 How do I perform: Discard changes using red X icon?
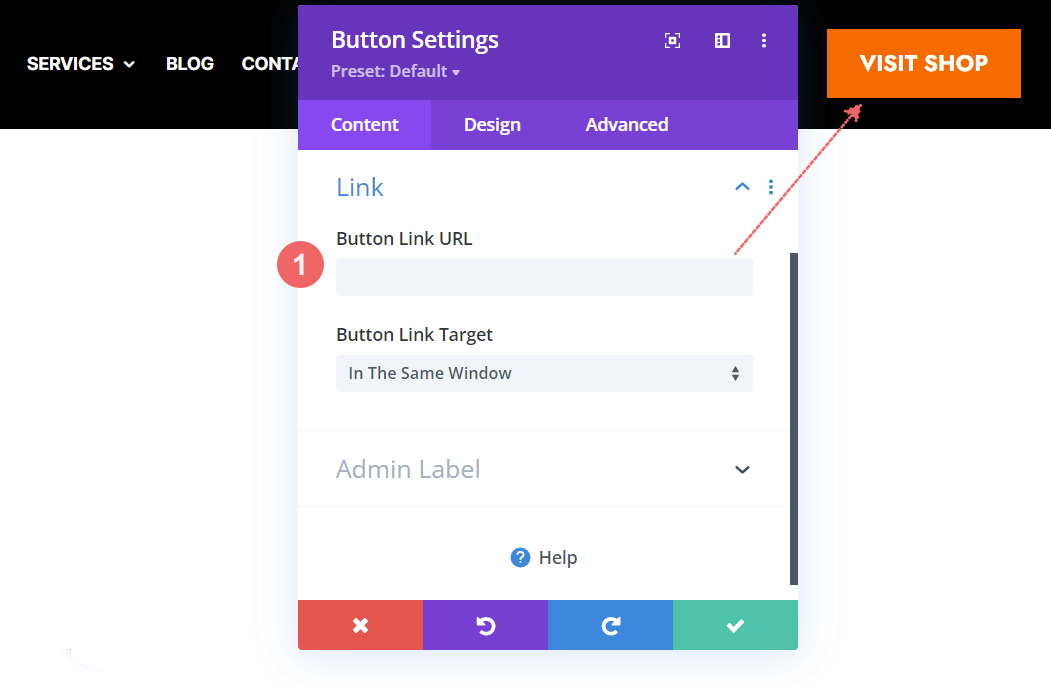[360, 624]
